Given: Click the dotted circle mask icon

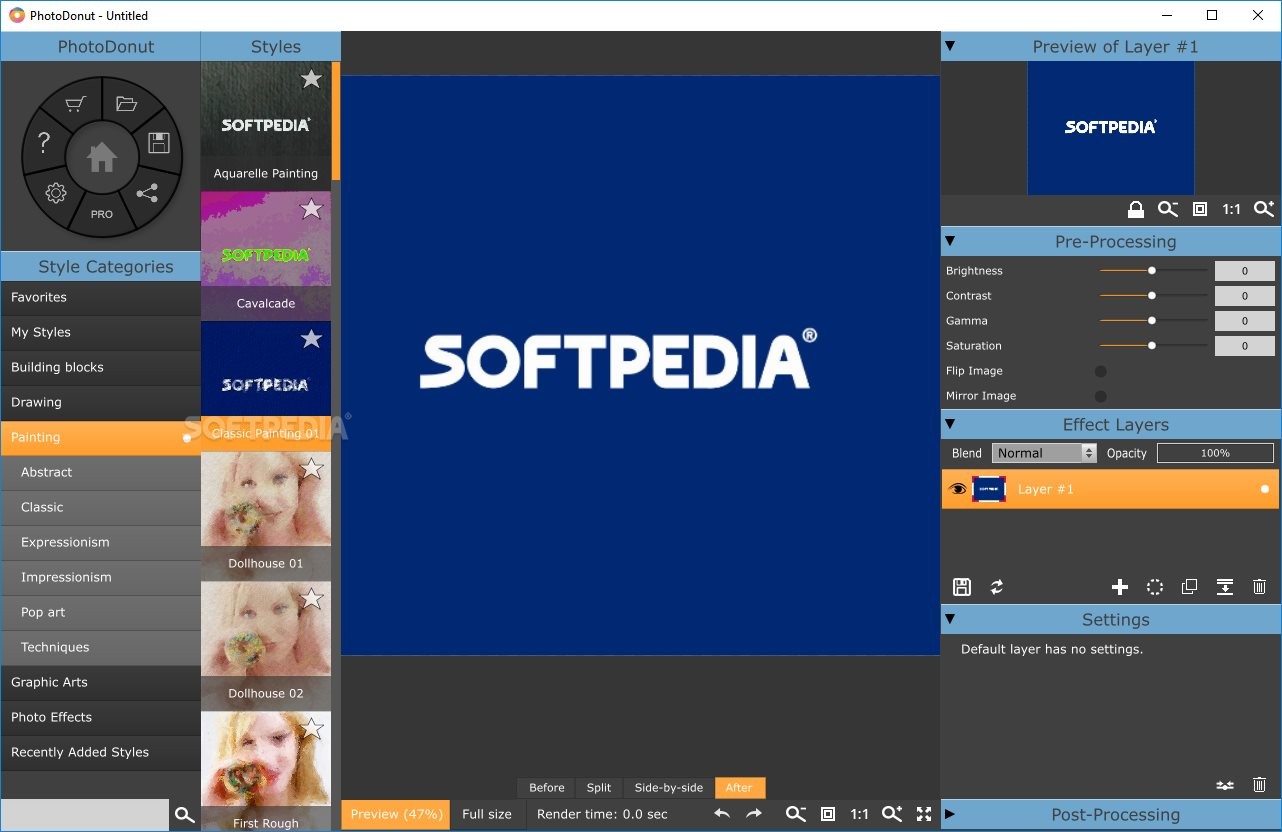Looking at the screenshot, I should pos(1155,587).
